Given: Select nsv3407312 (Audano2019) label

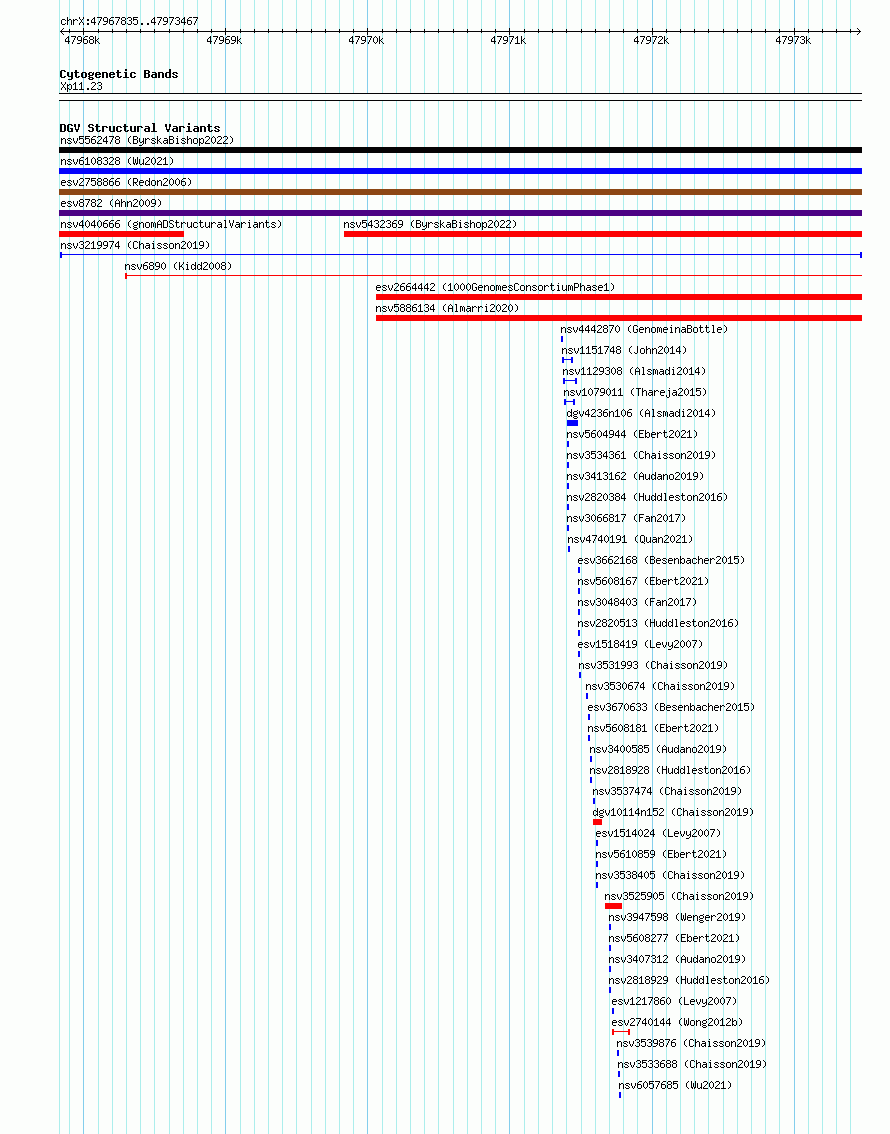Looking at the screenshot, I should [677, 958].
